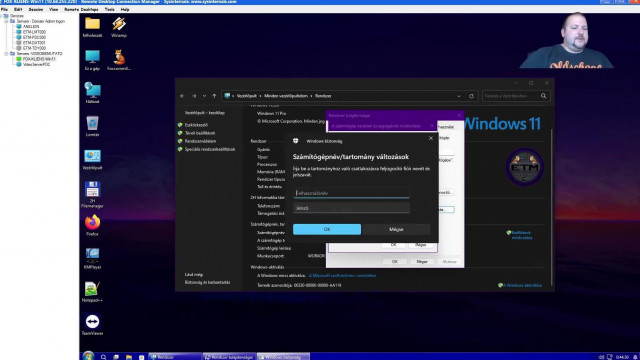640x360 pixels.
Task: Launch Firefox from the desktop
Action: tap(92, 225)
